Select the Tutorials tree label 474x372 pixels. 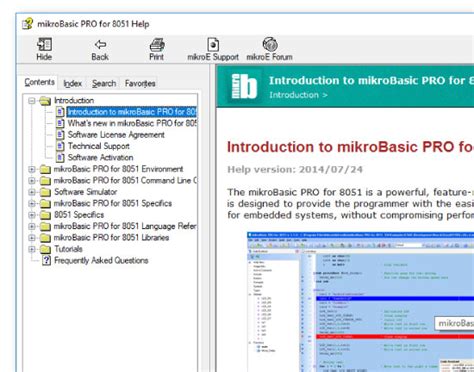click(68, 249)
